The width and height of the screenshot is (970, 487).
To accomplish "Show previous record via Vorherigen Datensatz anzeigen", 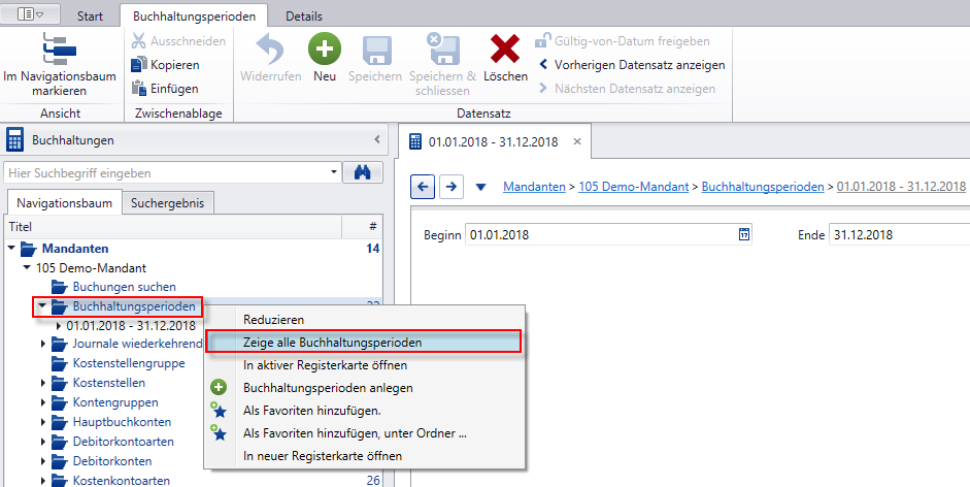I will [631, 65].
